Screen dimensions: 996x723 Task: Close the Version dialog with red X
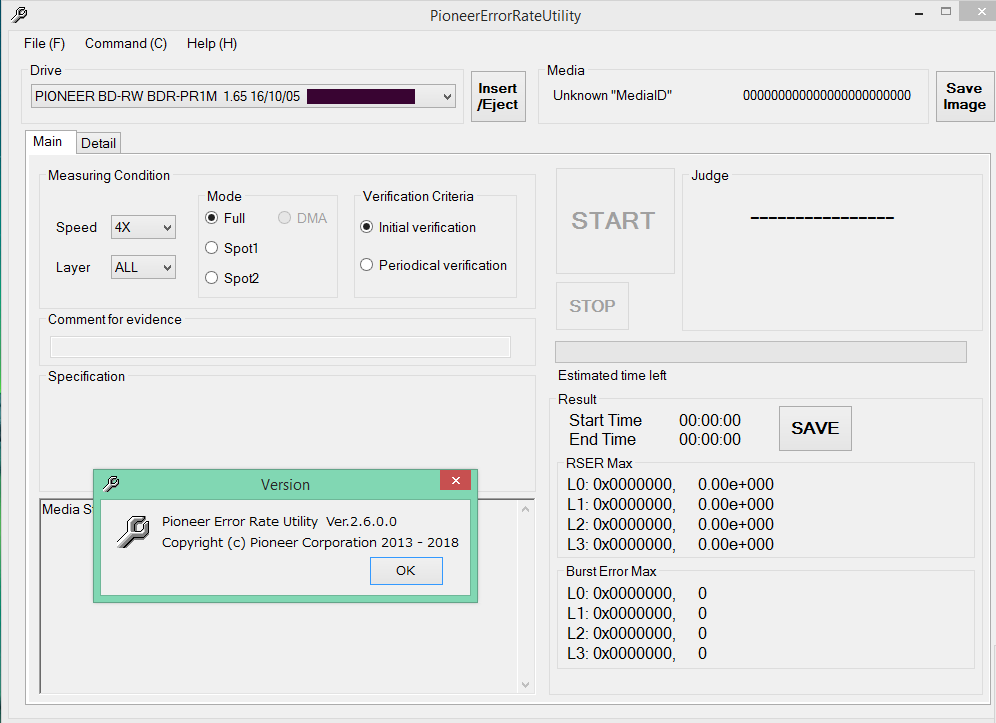coord(455,480)
